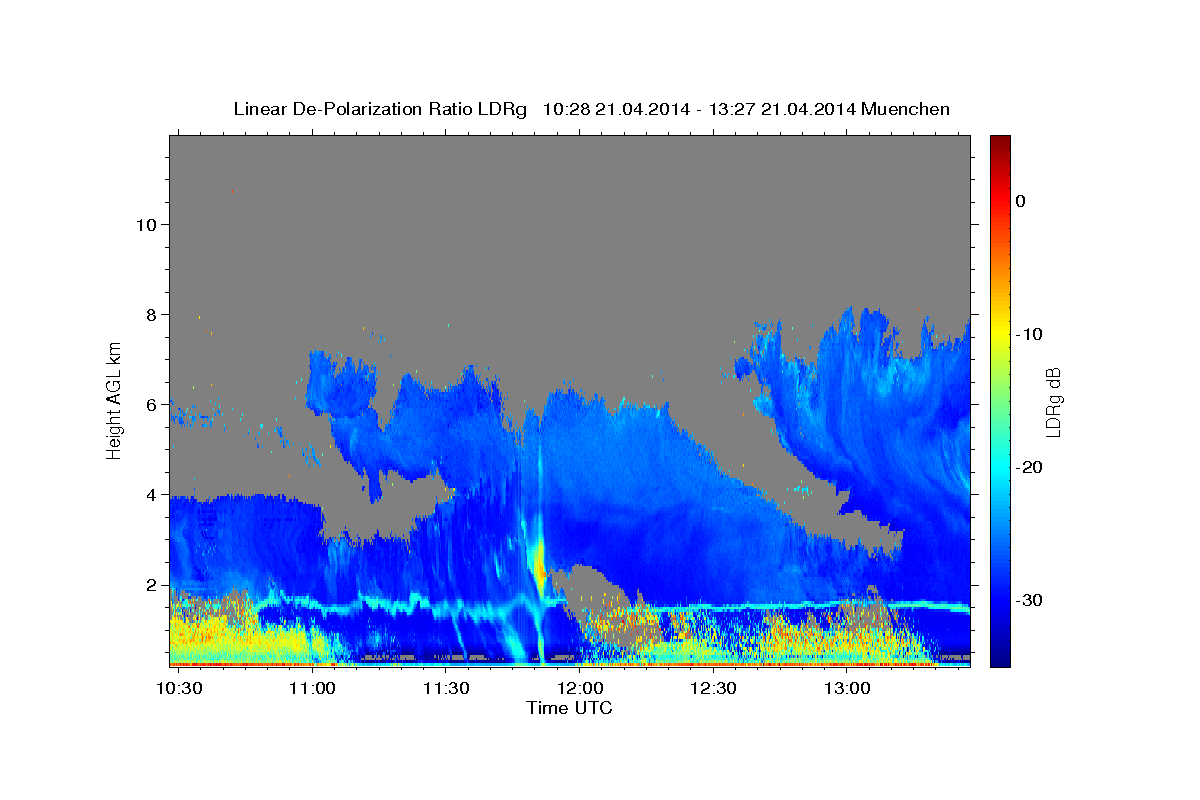
Task: Click the plot title "Linear De-Polarization Ratio LDRg"
Action: coord(380,109)
